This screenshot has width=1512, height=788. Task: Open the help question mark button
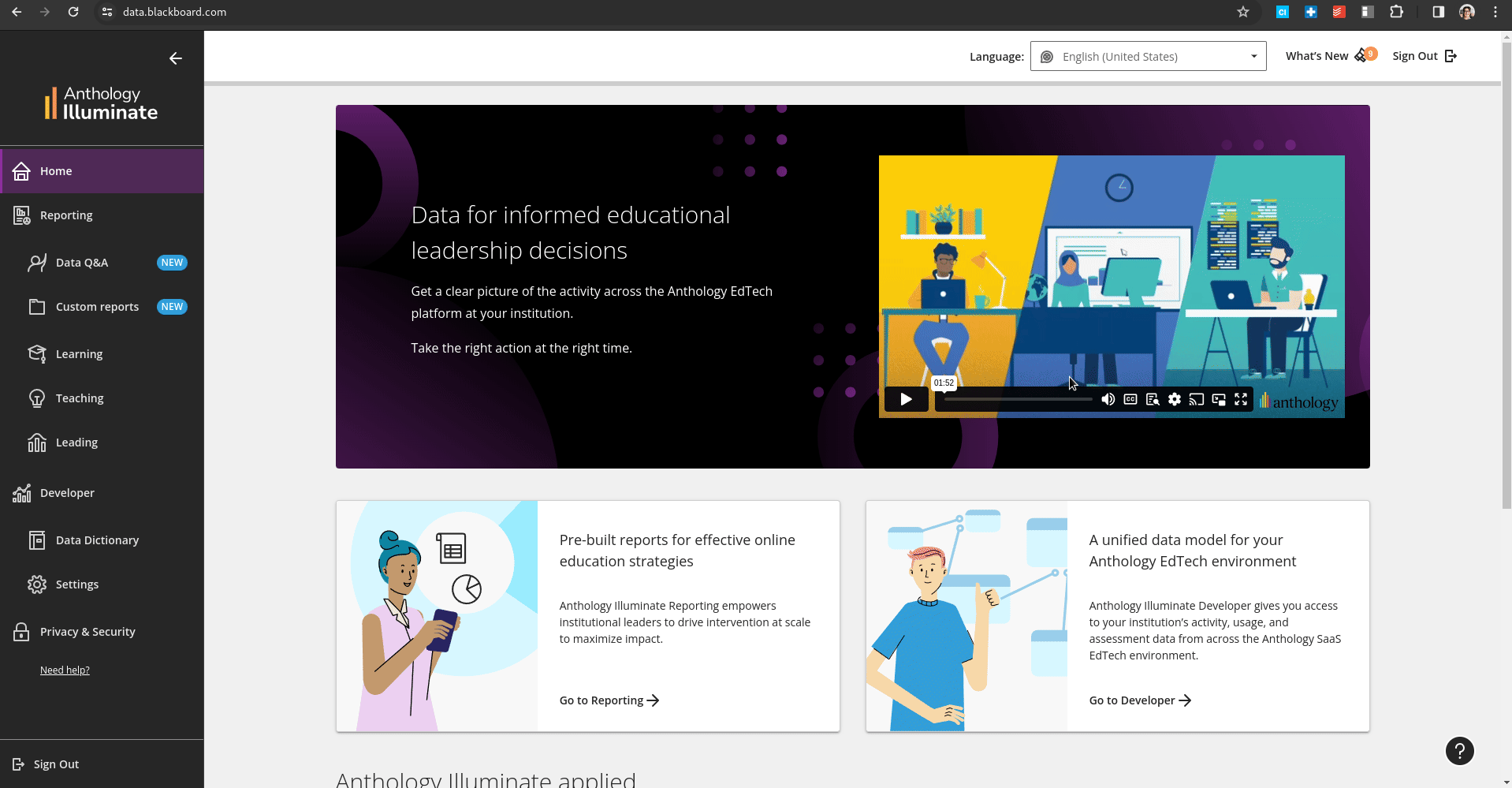(1459, 751)
